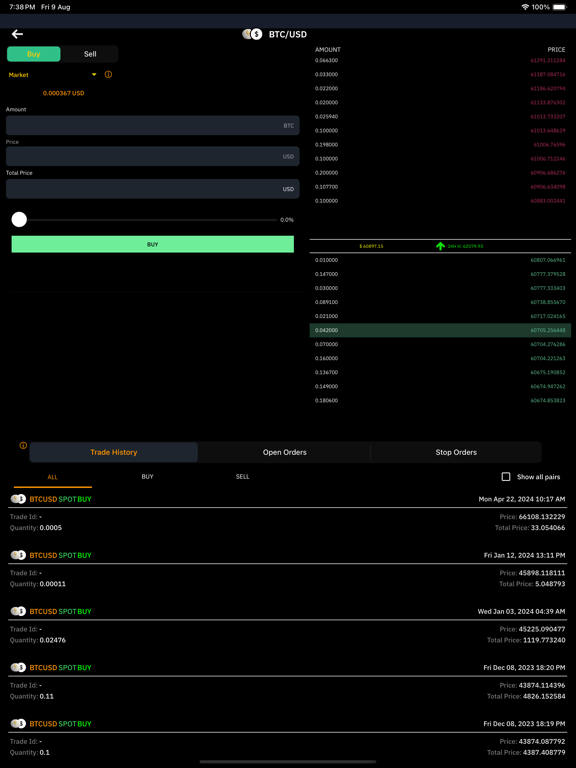The width and height of the screenshot is (576, 768).
Task: Select bid price 60777.379528
Action: click(548, 274)
